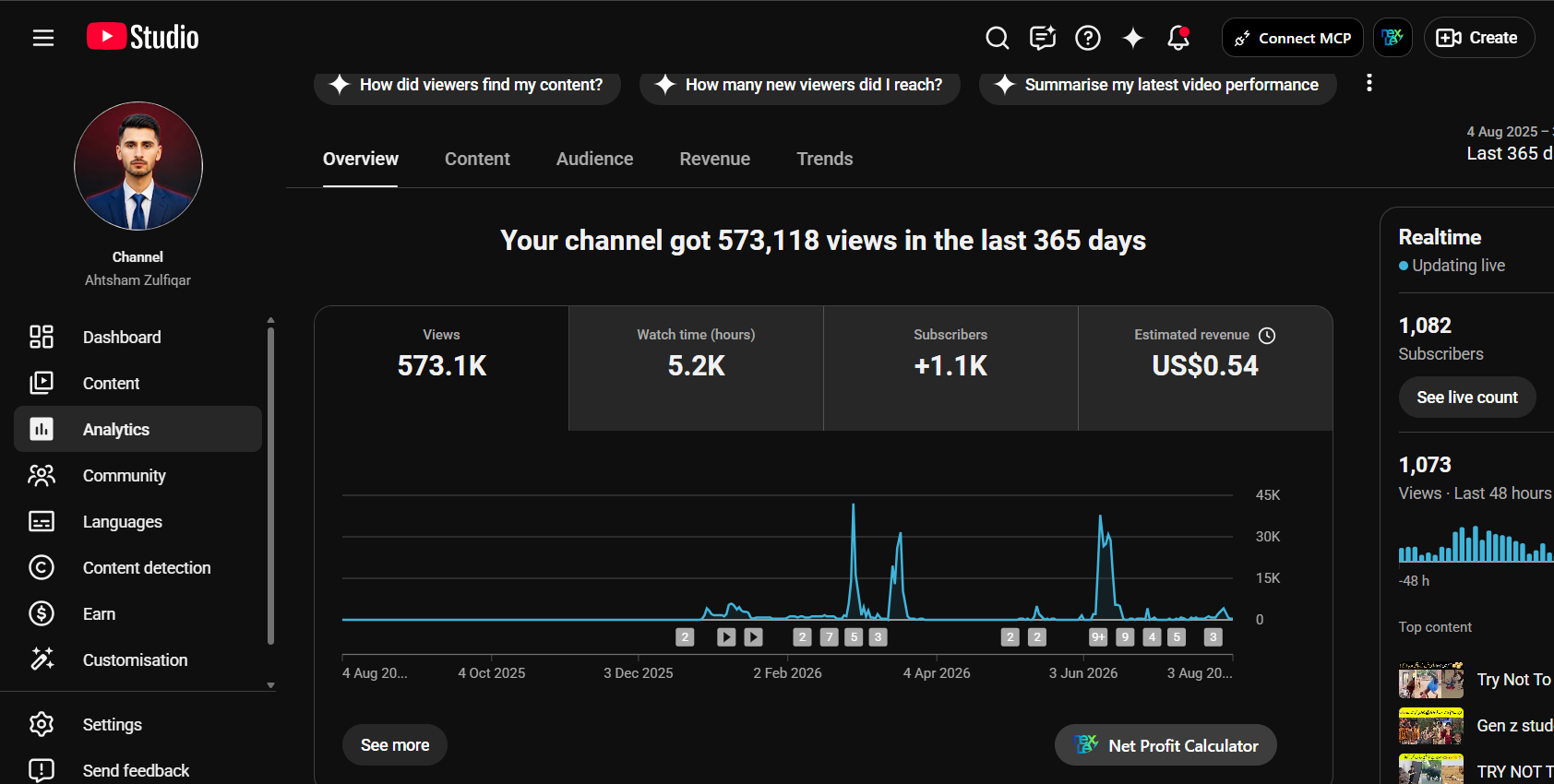Click the See more button
1554x784 pixels.
click(395, 745)
